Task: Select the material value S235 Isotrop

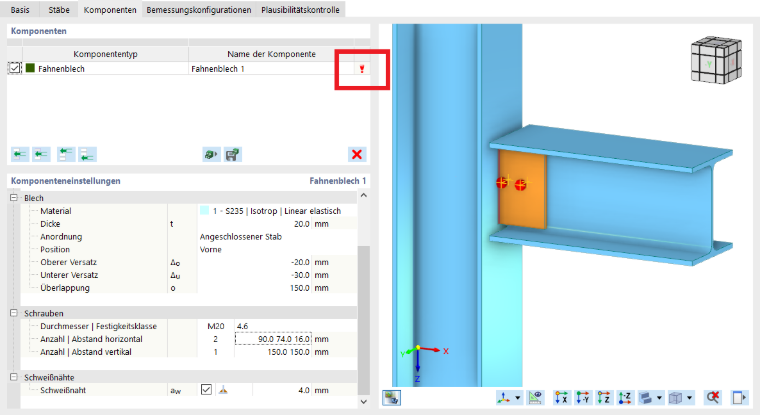Action: coord(277,211)
